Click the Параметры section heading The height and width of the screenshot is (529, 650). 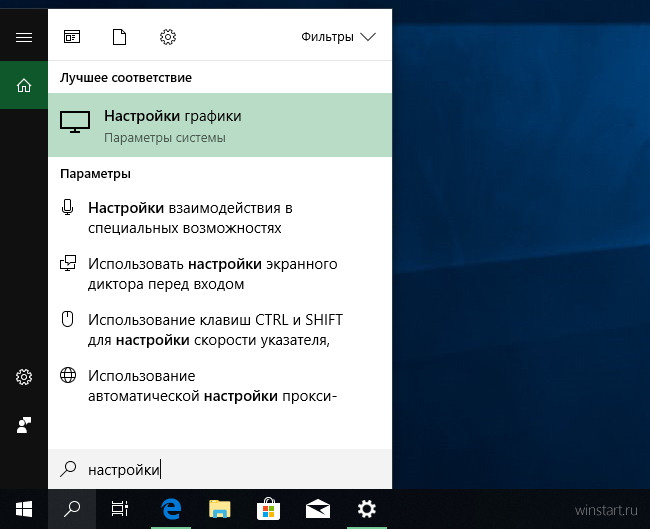pos(95,173)
